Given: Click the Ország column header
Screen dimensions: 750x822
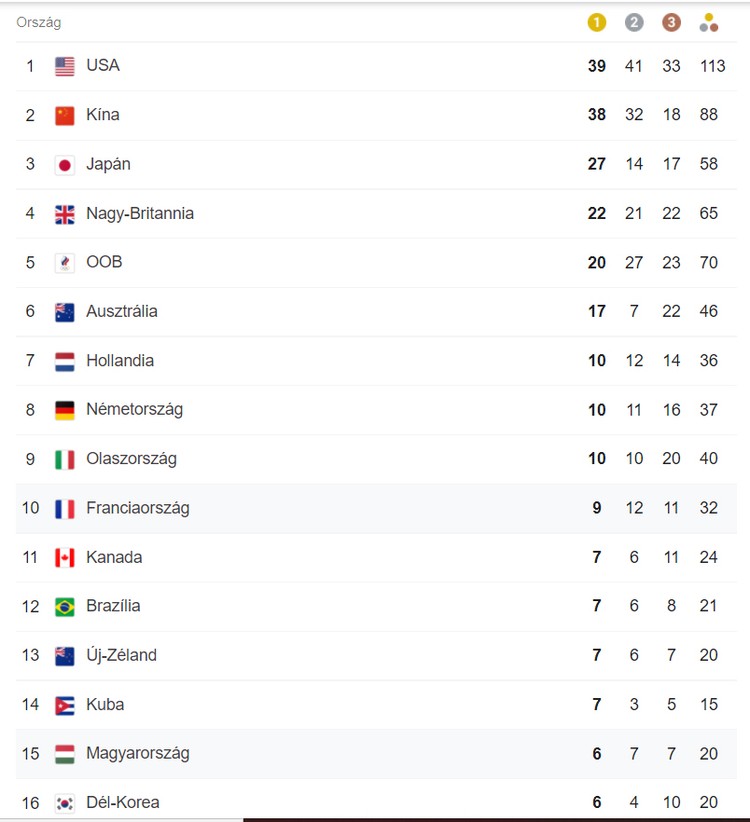Looking at the screenshot, I should point(38,22).
